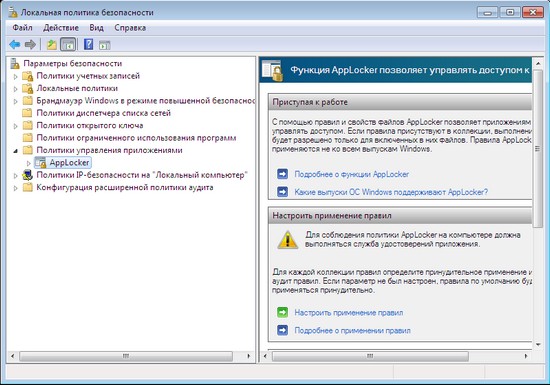550x385 pixels.
Task: Click right pane vertical scroll down arrow
Action: click(538, 345)
